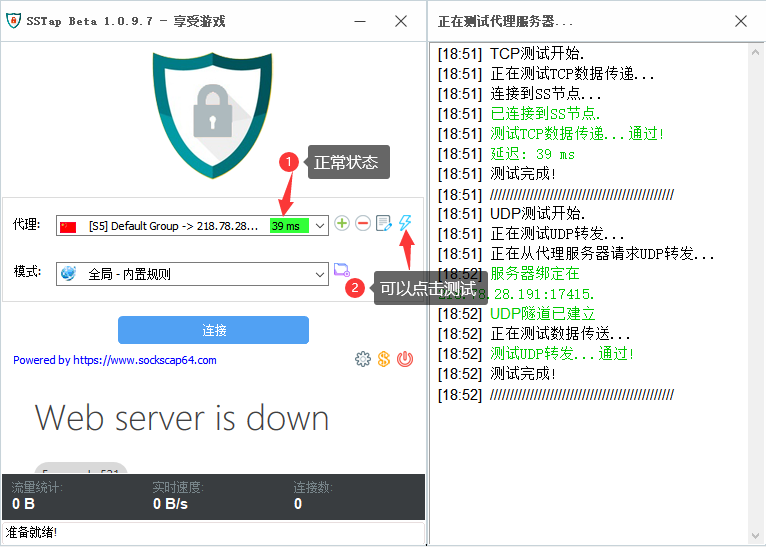Click the lightning bolt proxy test icon

[x=405, y=223]
